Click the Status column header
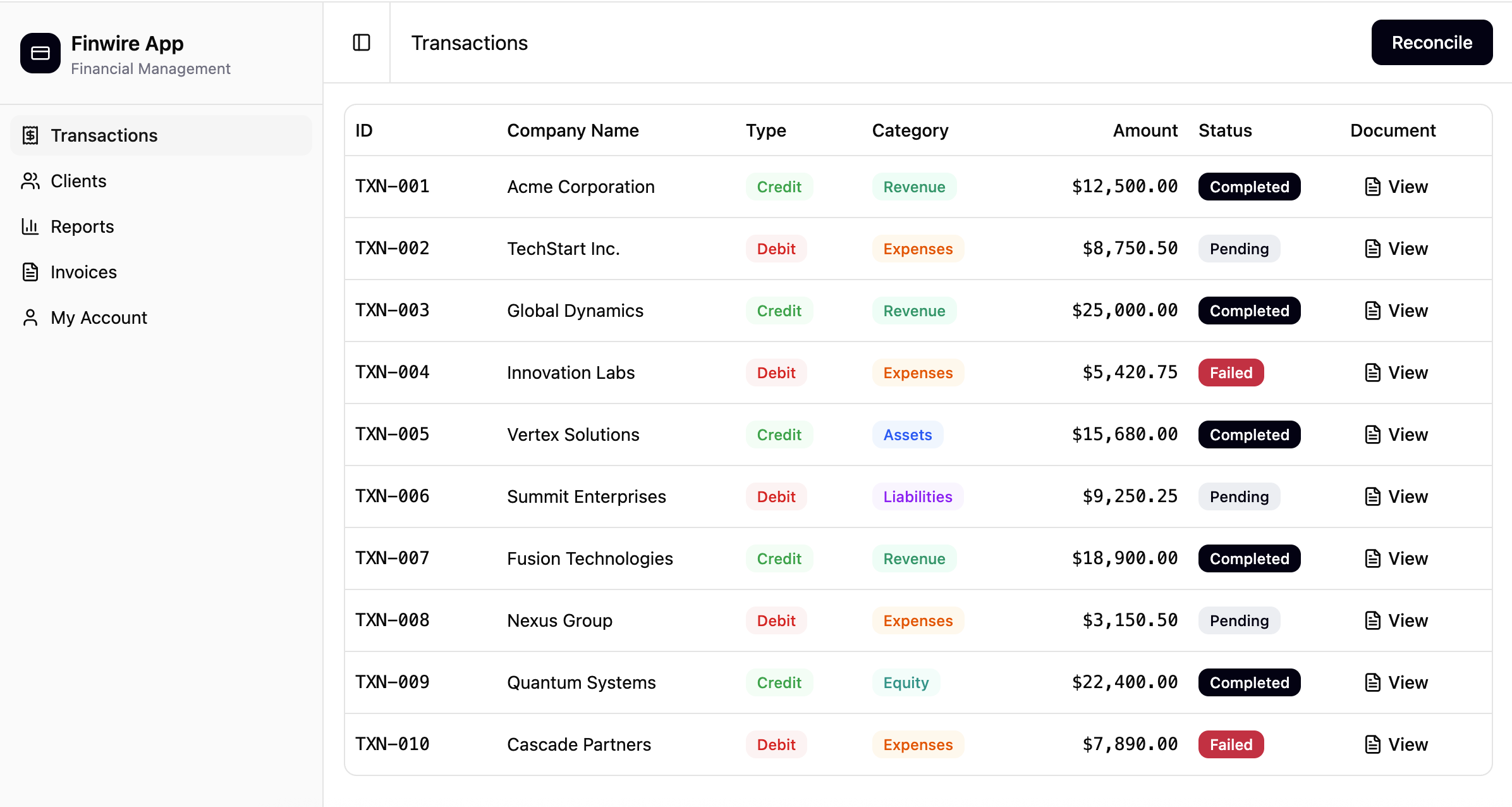This screenshot has height=807, width=1512. tap(1225, 130)
